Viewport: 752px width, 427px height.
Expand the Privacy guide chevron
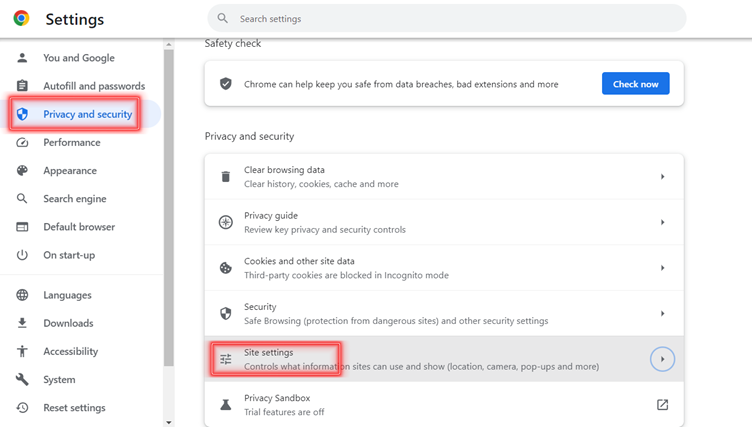tap(662, 222)
